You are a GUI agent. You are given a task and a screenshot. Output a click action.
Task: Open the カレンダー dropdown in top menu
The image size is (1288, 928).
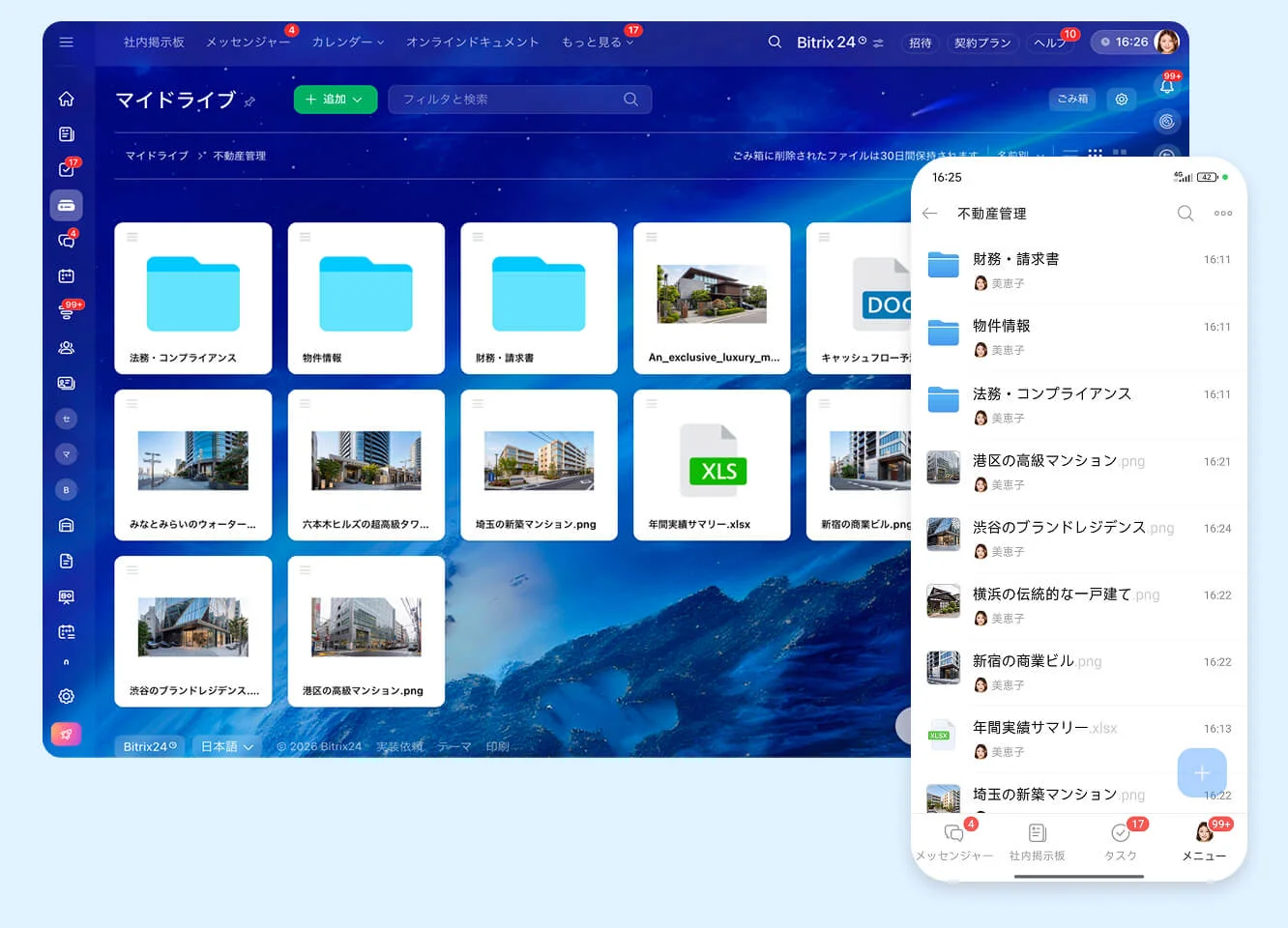[x=347, y=43]
